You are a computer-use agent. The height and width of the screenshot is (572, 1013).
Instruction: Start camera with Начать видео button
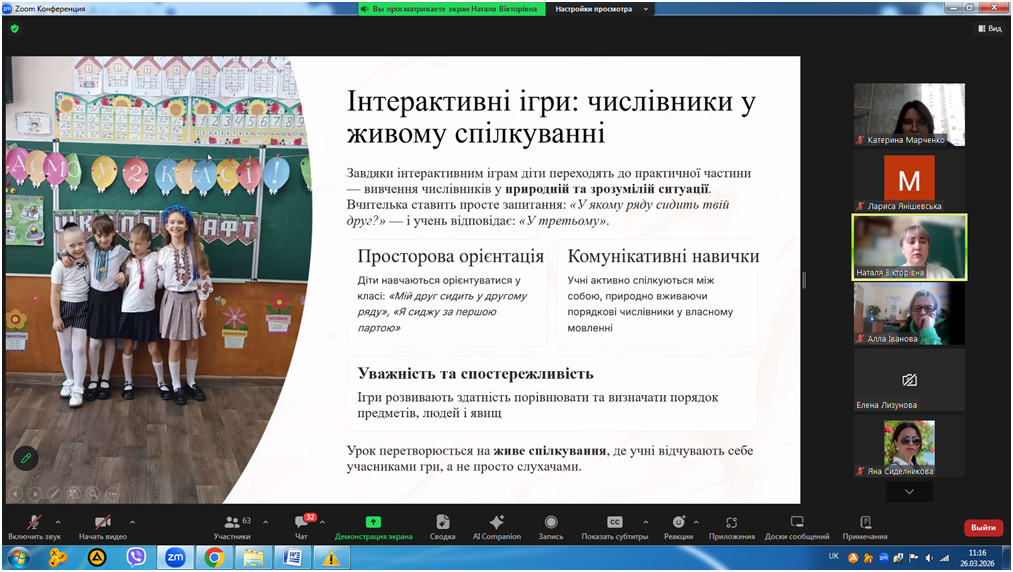point(101,526)
